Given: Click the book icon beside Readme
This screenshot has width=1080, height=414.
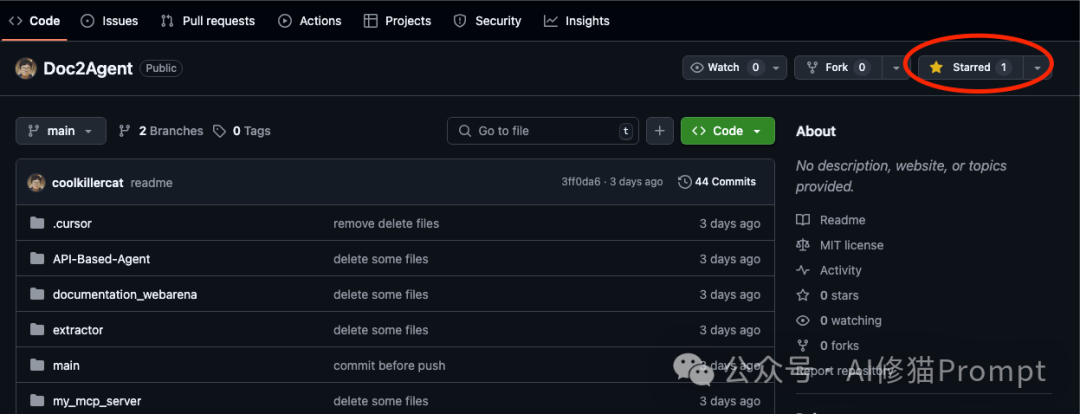Looking at the screenshot, I should point(802,220).
